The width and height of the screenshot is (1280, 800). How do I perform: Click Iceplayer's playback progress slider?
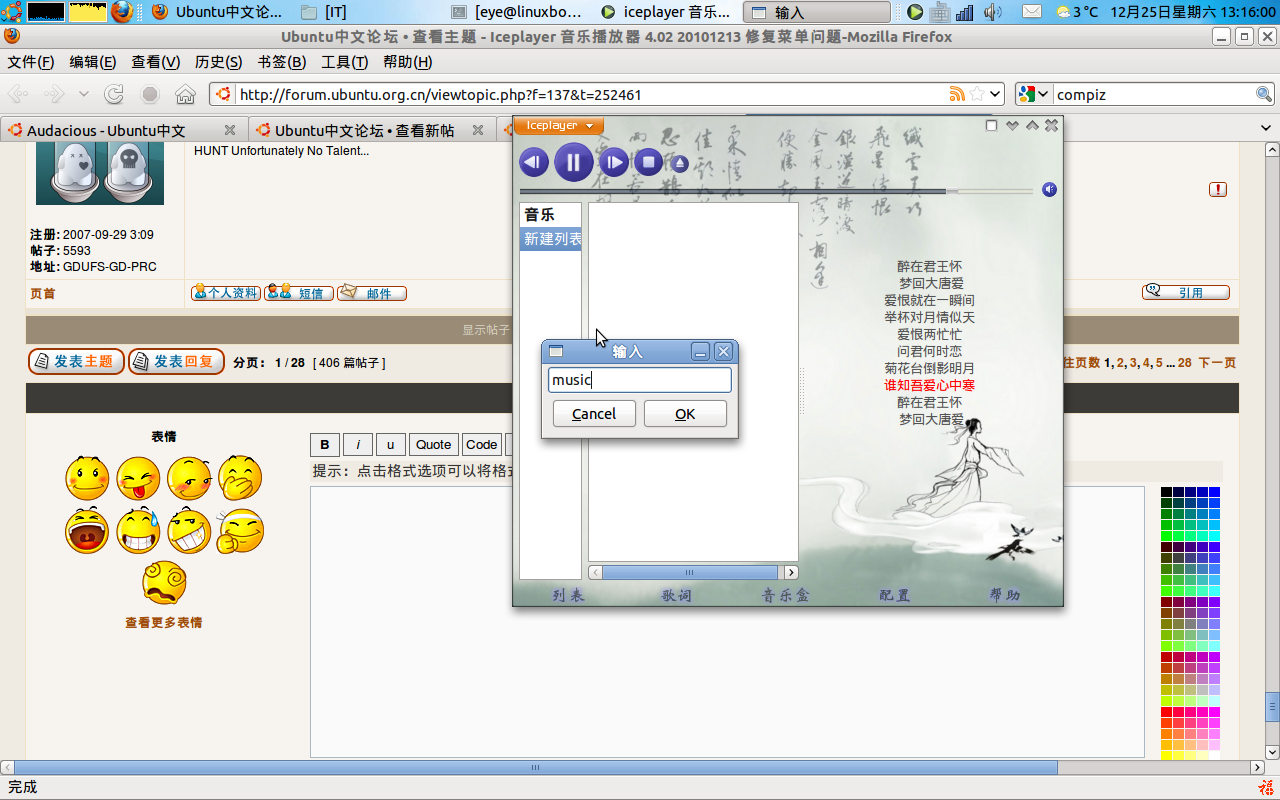coord(777,190)
